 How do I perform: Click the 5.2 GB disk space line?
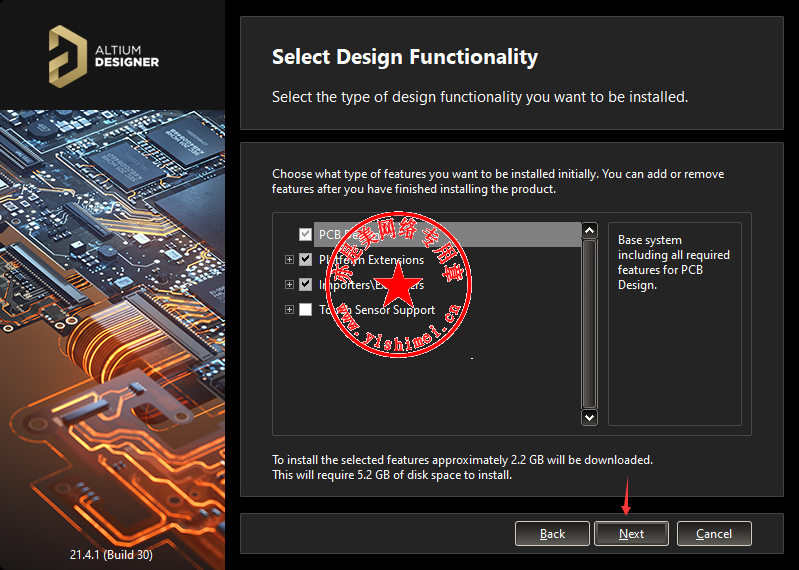tap(392, 475)
